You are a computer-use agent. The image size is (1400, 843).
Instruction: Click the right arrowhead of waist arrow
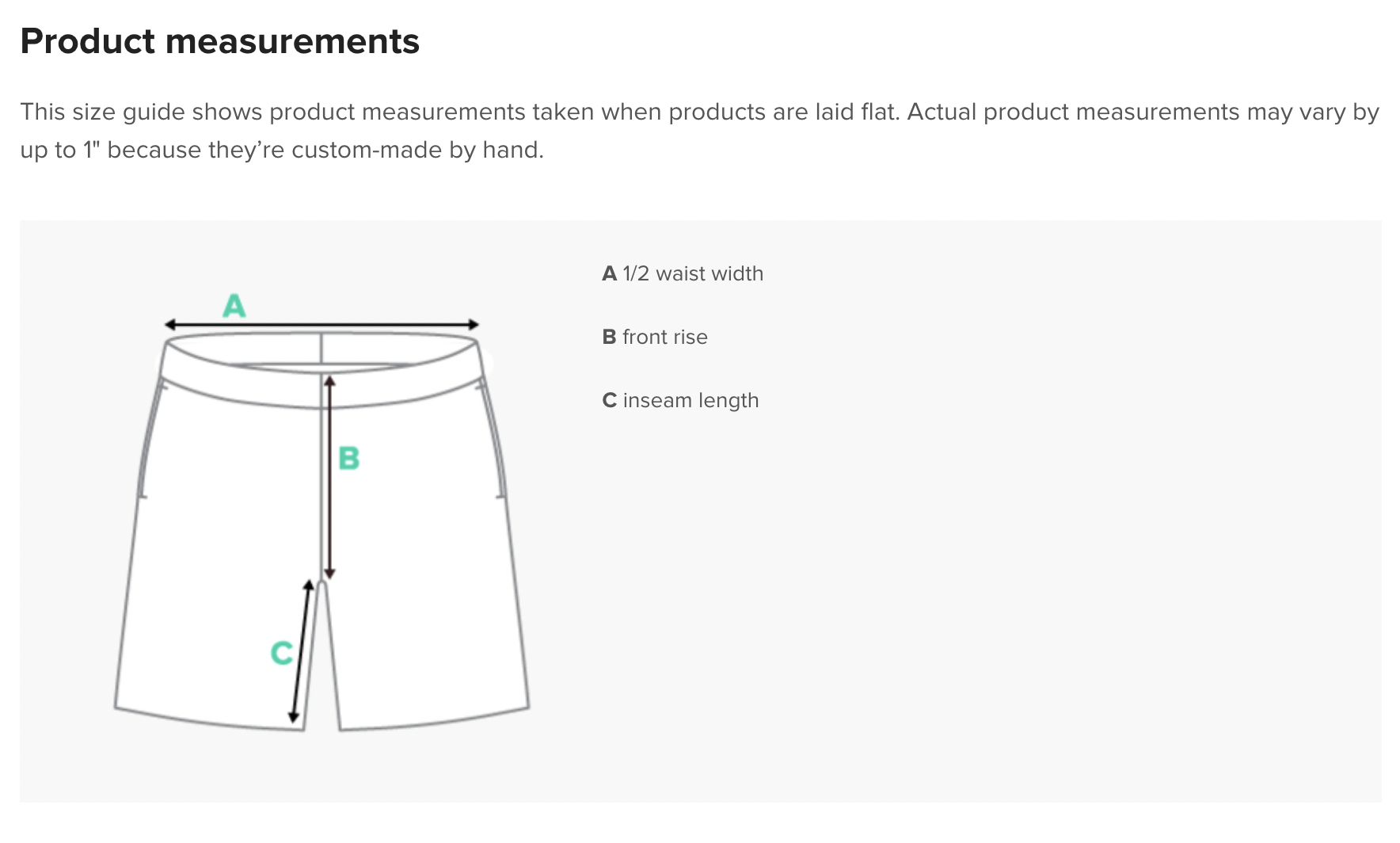coord(474,324)
